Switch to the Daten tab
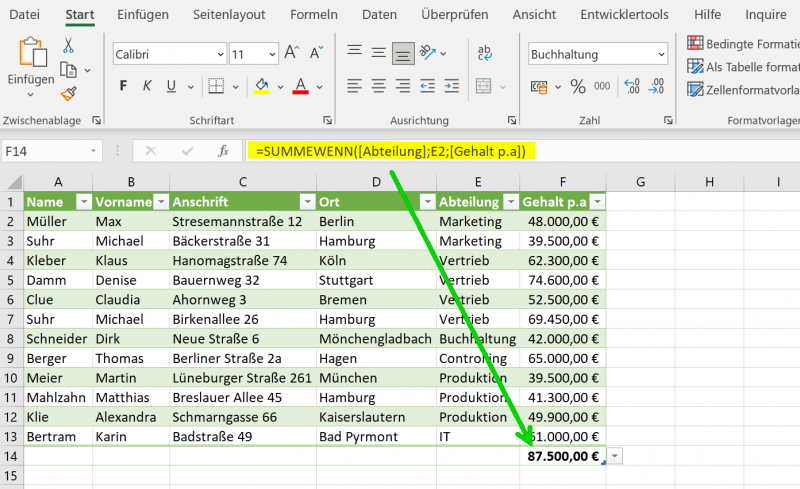Screen dimensions: 800x489 pos(379,14)
